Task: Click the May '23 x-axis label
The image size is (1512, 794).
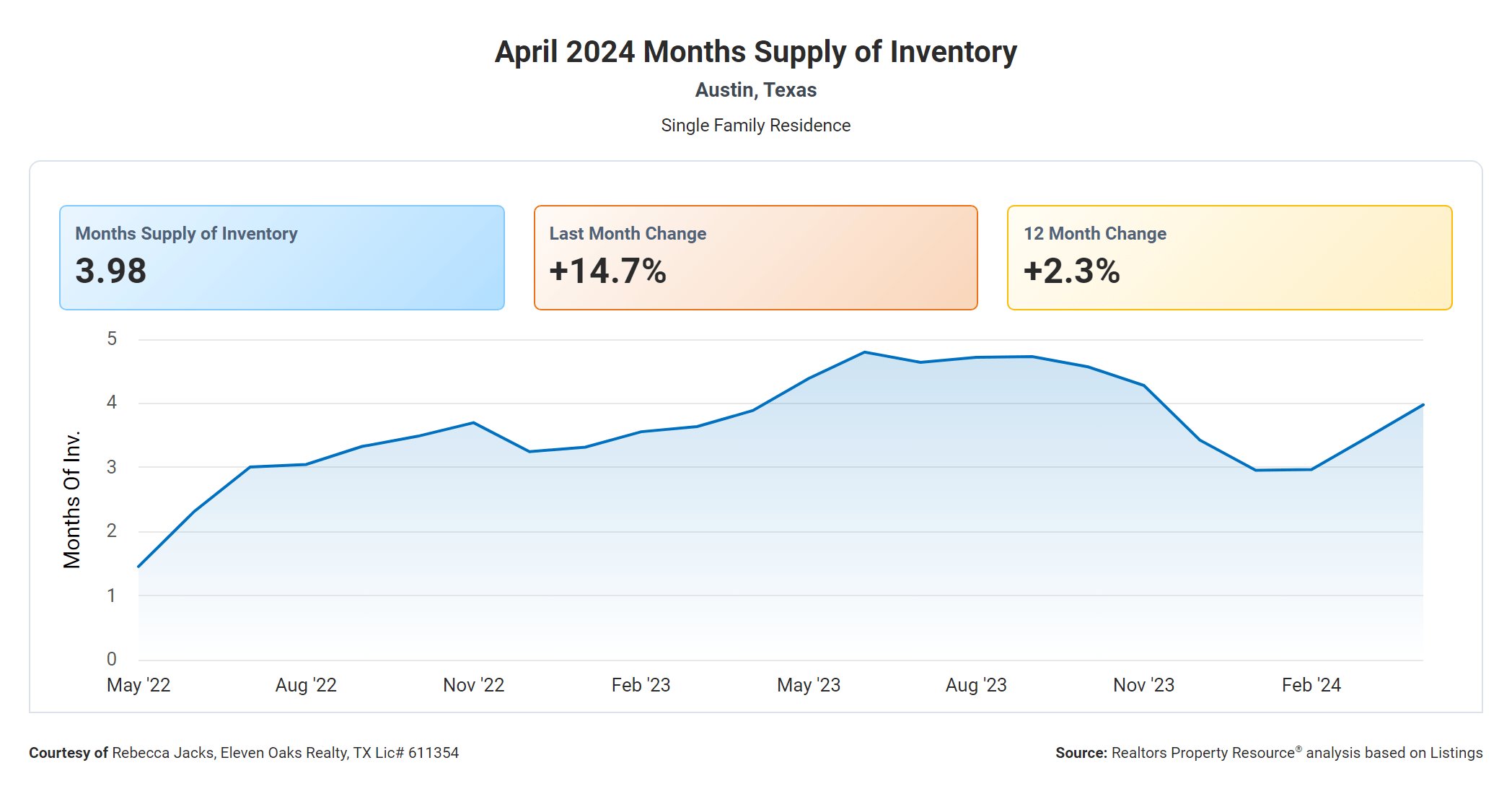Action: pyautogui.click(x=809, y=685)
